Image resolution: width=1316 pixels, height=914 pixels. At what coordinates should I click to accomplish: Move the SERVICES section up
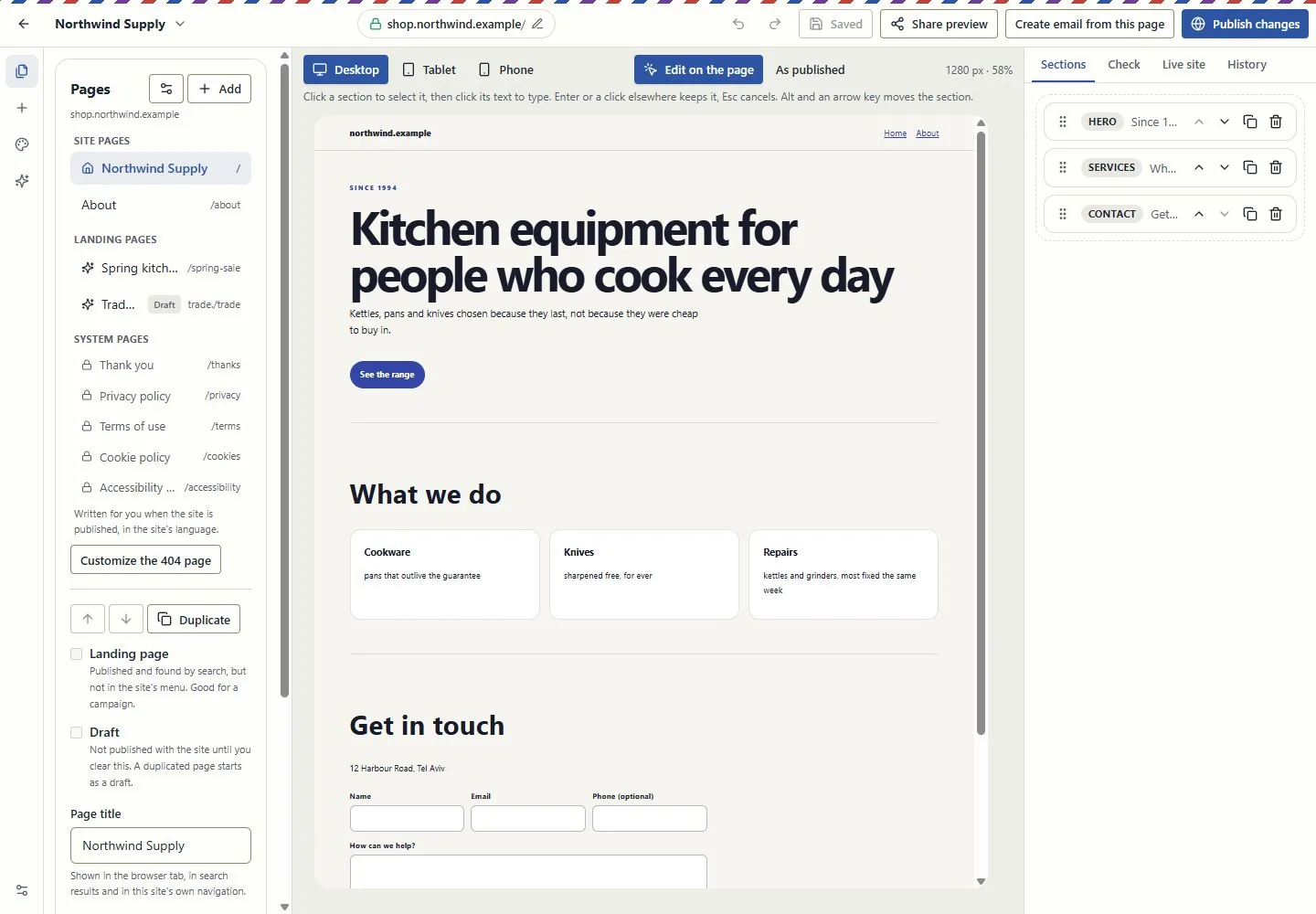[x=1199, y=167]
